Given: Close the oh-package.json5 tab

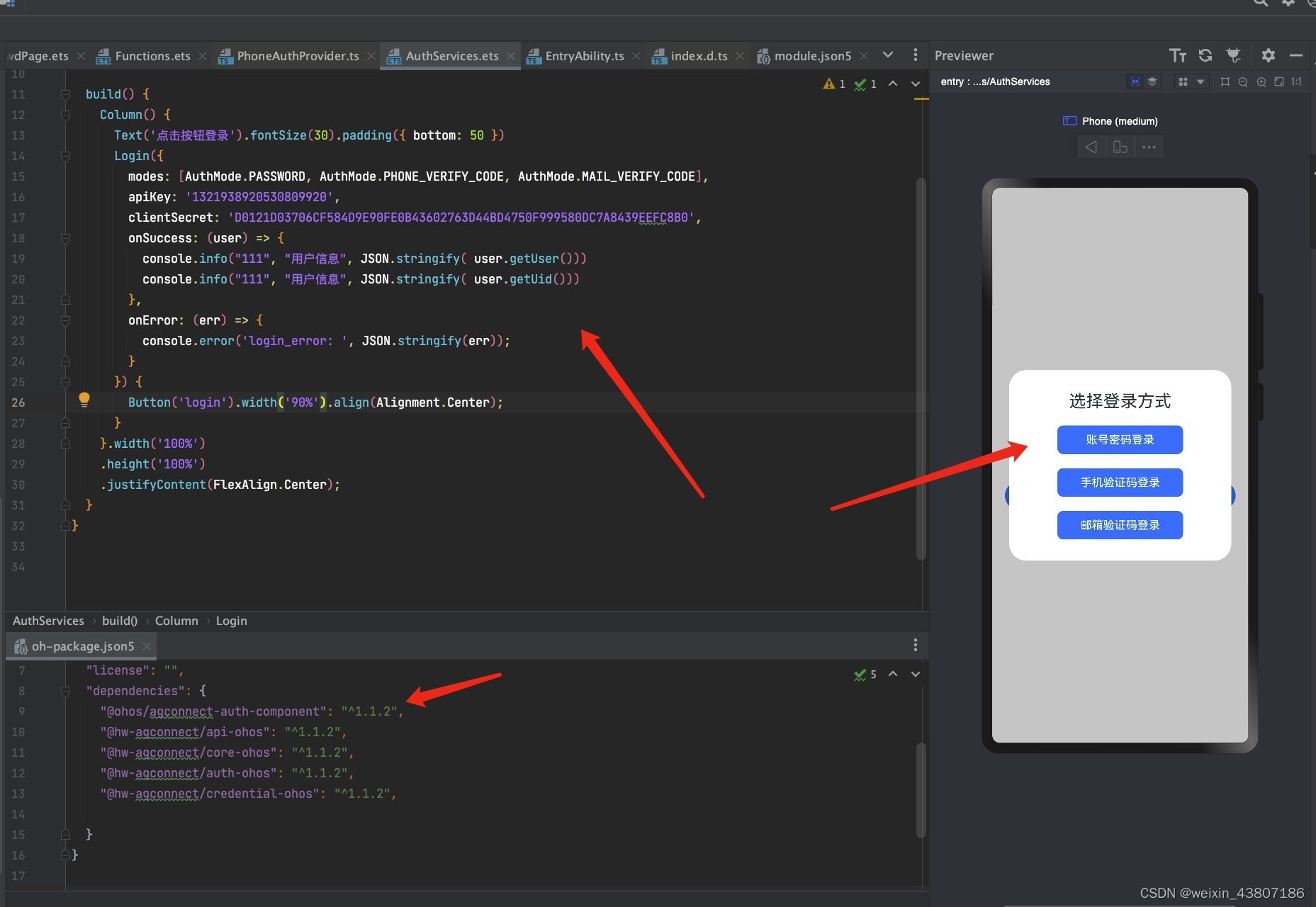Looking at the screenshot, I should coord(147,646).
